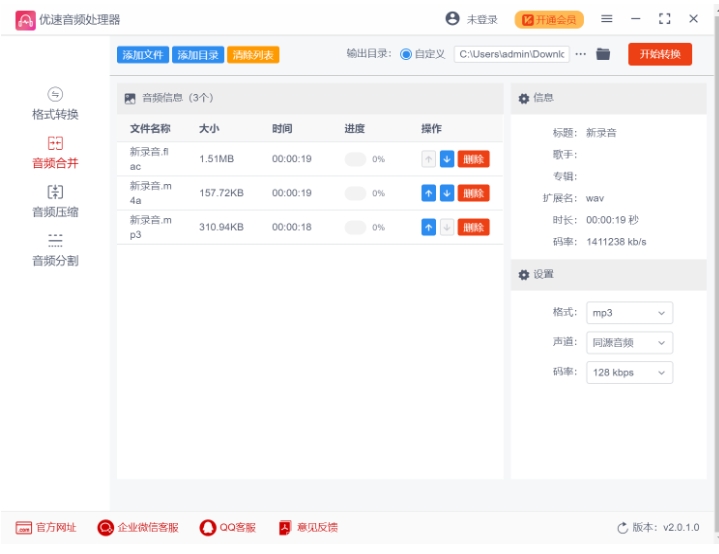The width and height of the screenshot is (719, 554).
Task: Click the 扩展名 value wav
Action: pos(595,199)
